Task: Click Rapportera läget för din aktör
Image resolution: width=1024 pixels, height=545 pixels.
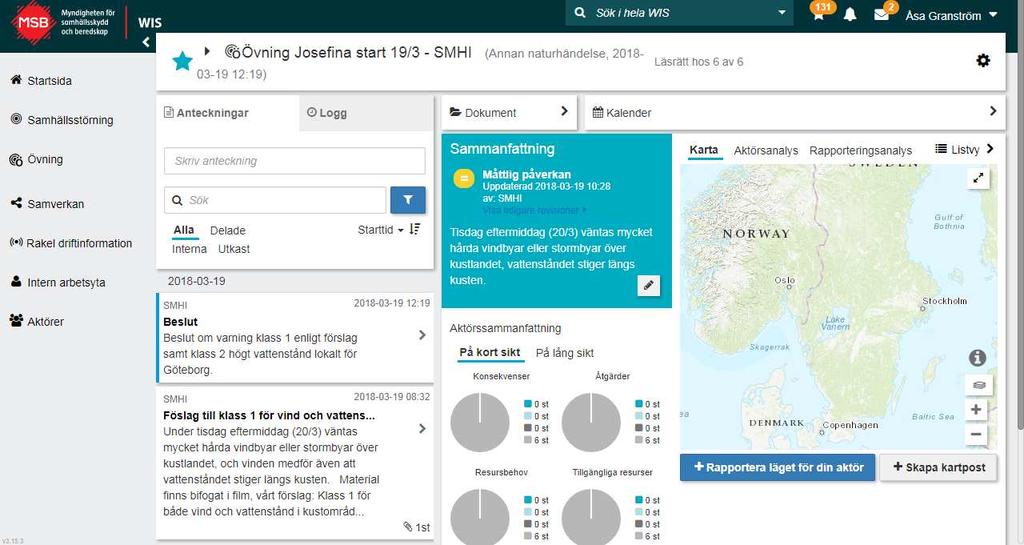Action: 777,467
